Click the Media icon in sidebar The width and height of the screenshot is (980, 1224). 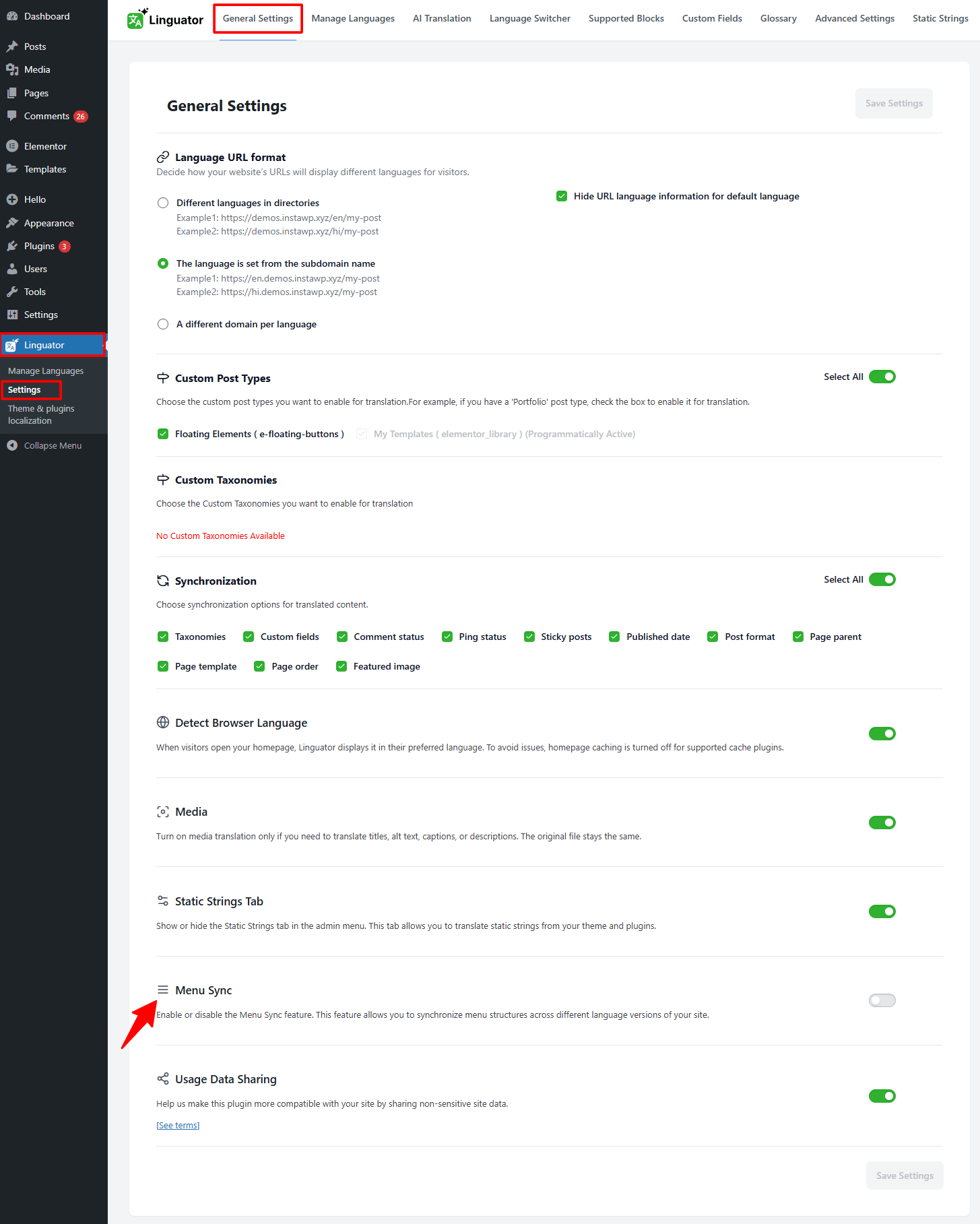click(12, 69)
